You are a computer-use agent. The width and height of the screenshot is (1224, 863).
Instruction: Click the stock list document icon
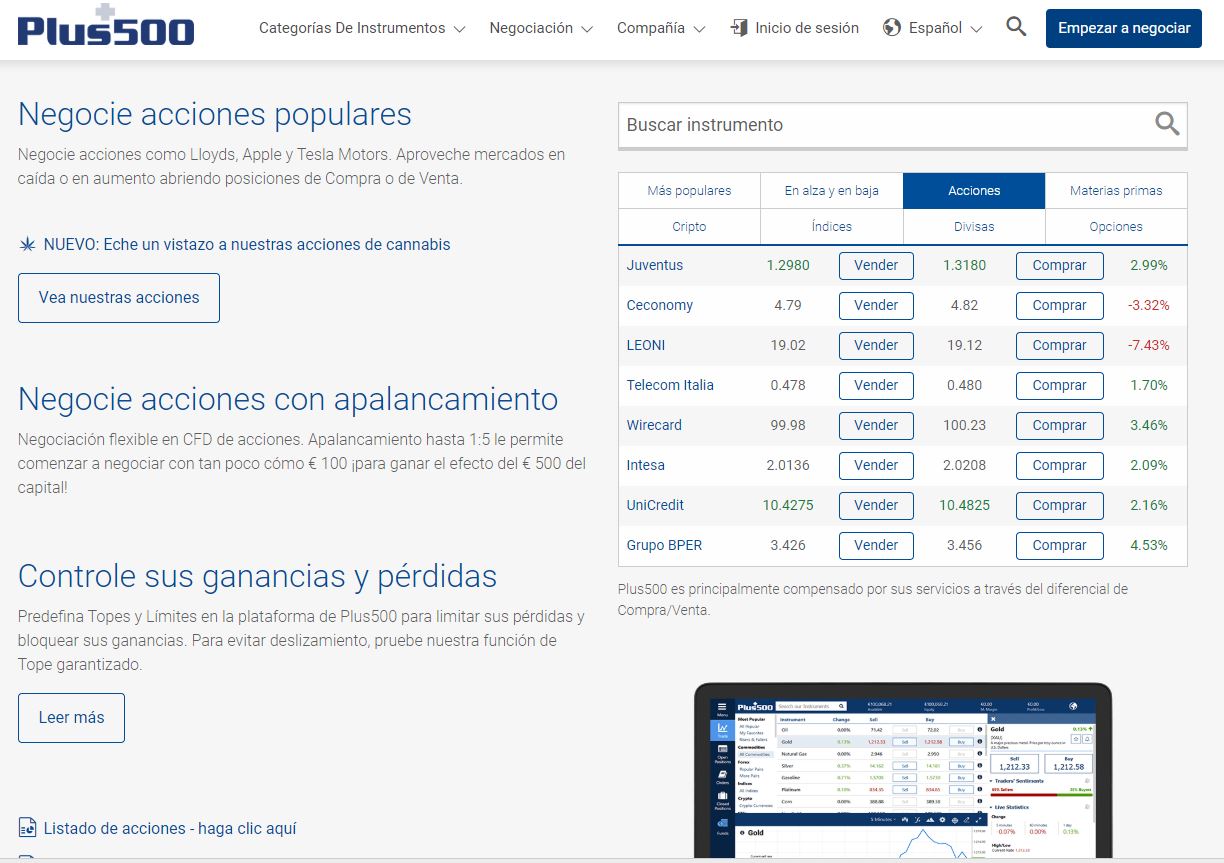point(27,828)
